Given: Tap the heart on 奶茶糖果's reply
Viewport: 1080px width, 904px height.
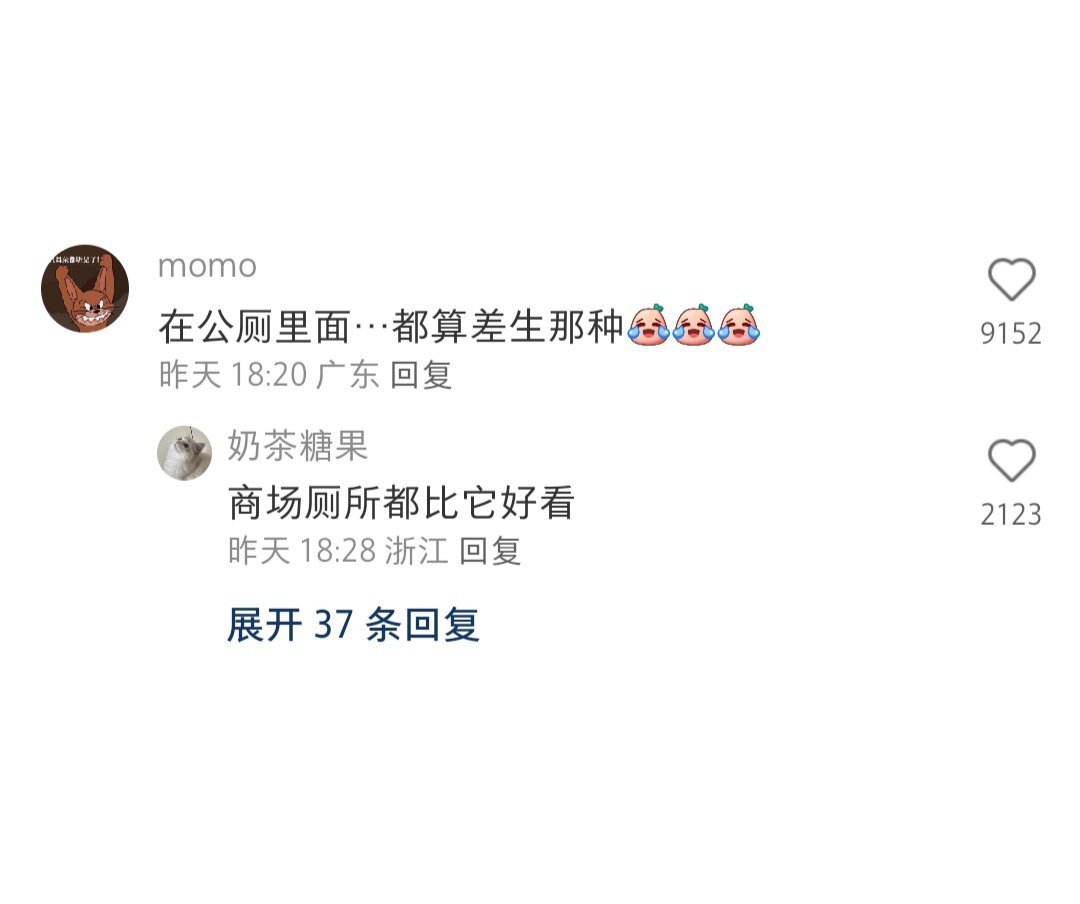Looking at the screenshot, I should (x=1011, y=460).
